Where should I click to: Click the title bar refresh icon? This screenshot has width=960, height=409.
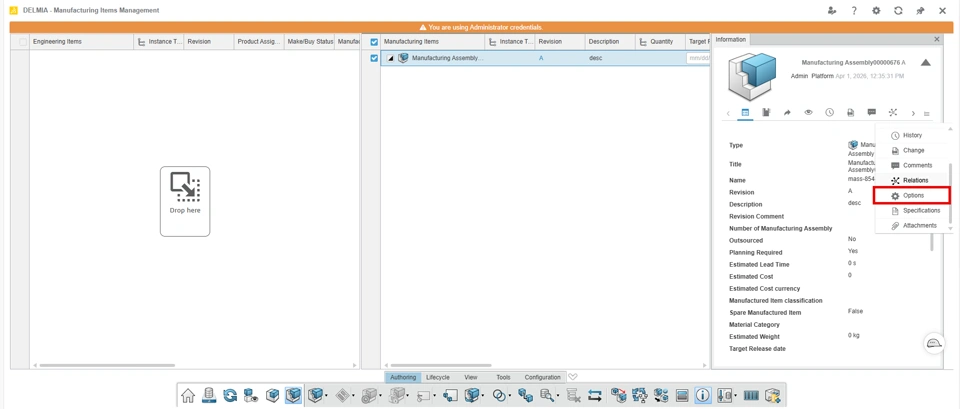click(x=898, y=10)
